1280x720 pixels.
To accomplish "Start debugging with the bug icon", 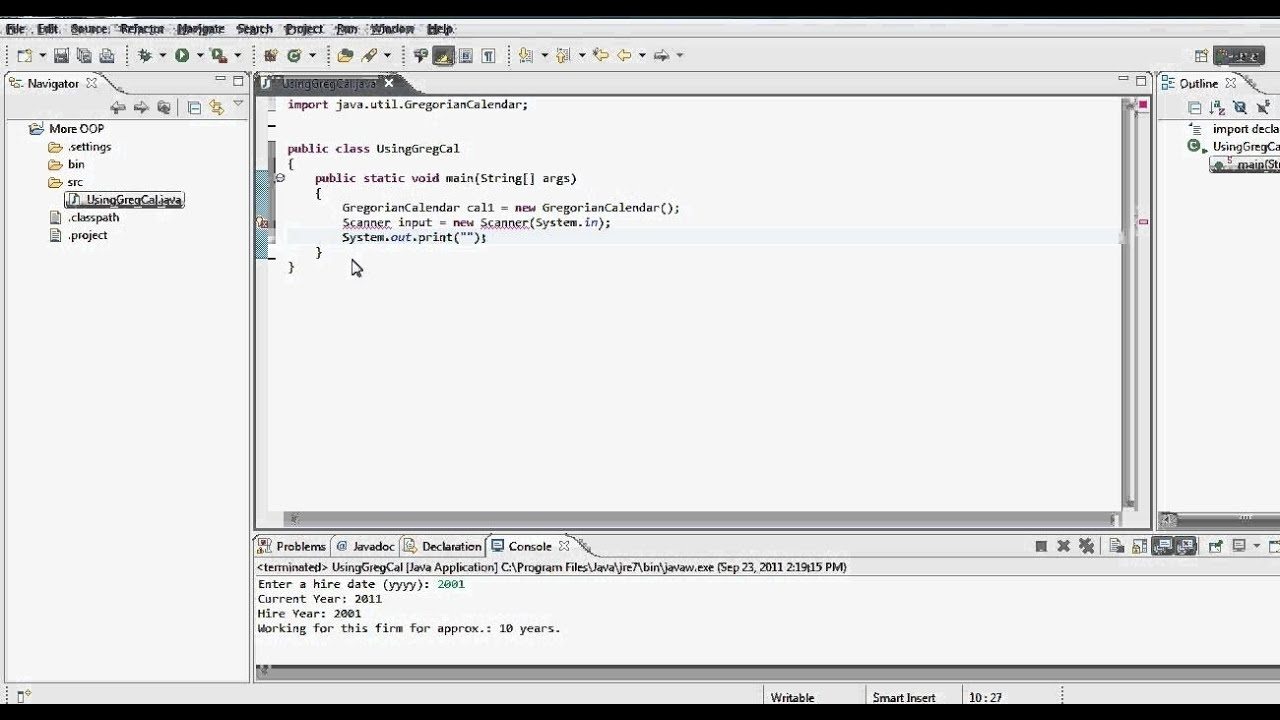I will tap(145, 56).
